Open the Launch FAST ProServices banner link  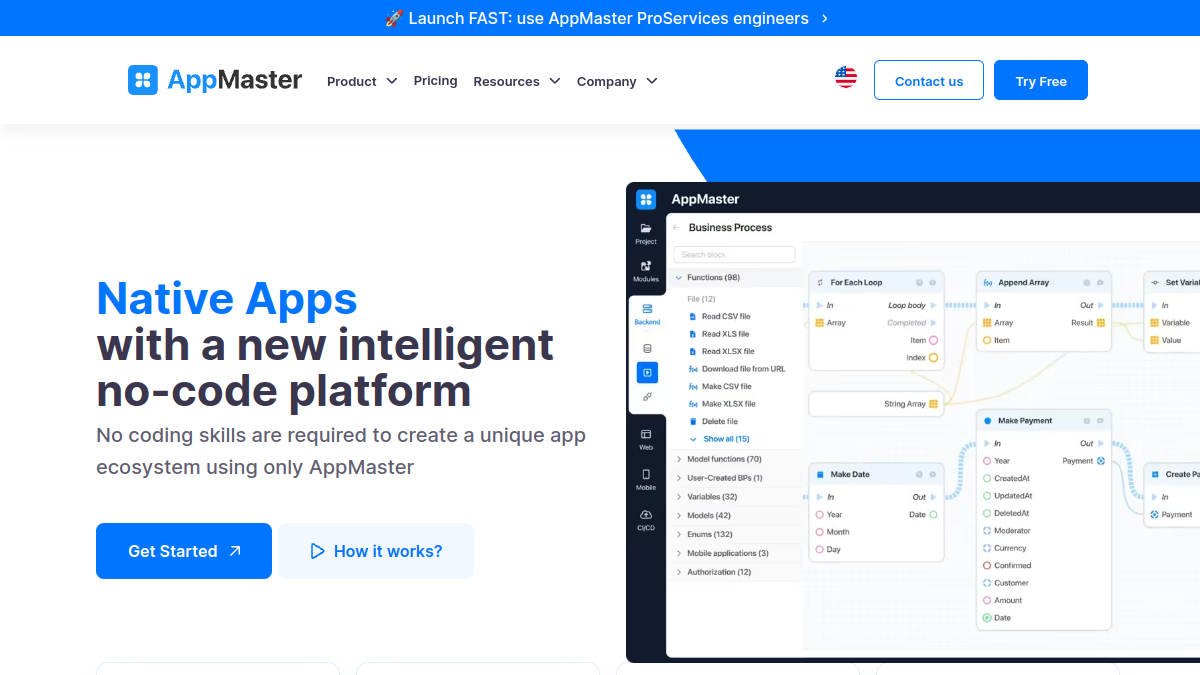click(x=607, y=18)
